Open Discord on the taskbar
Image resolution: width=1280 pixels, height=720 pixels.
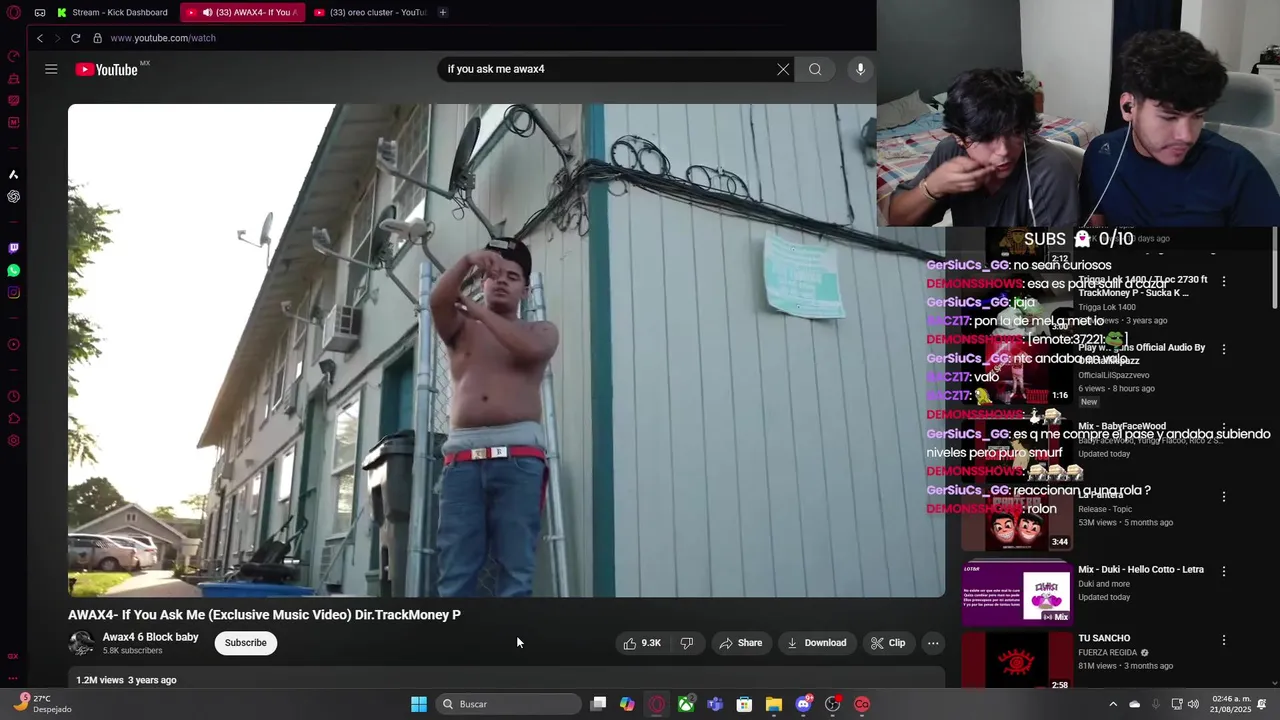click(x=803, y=704)
